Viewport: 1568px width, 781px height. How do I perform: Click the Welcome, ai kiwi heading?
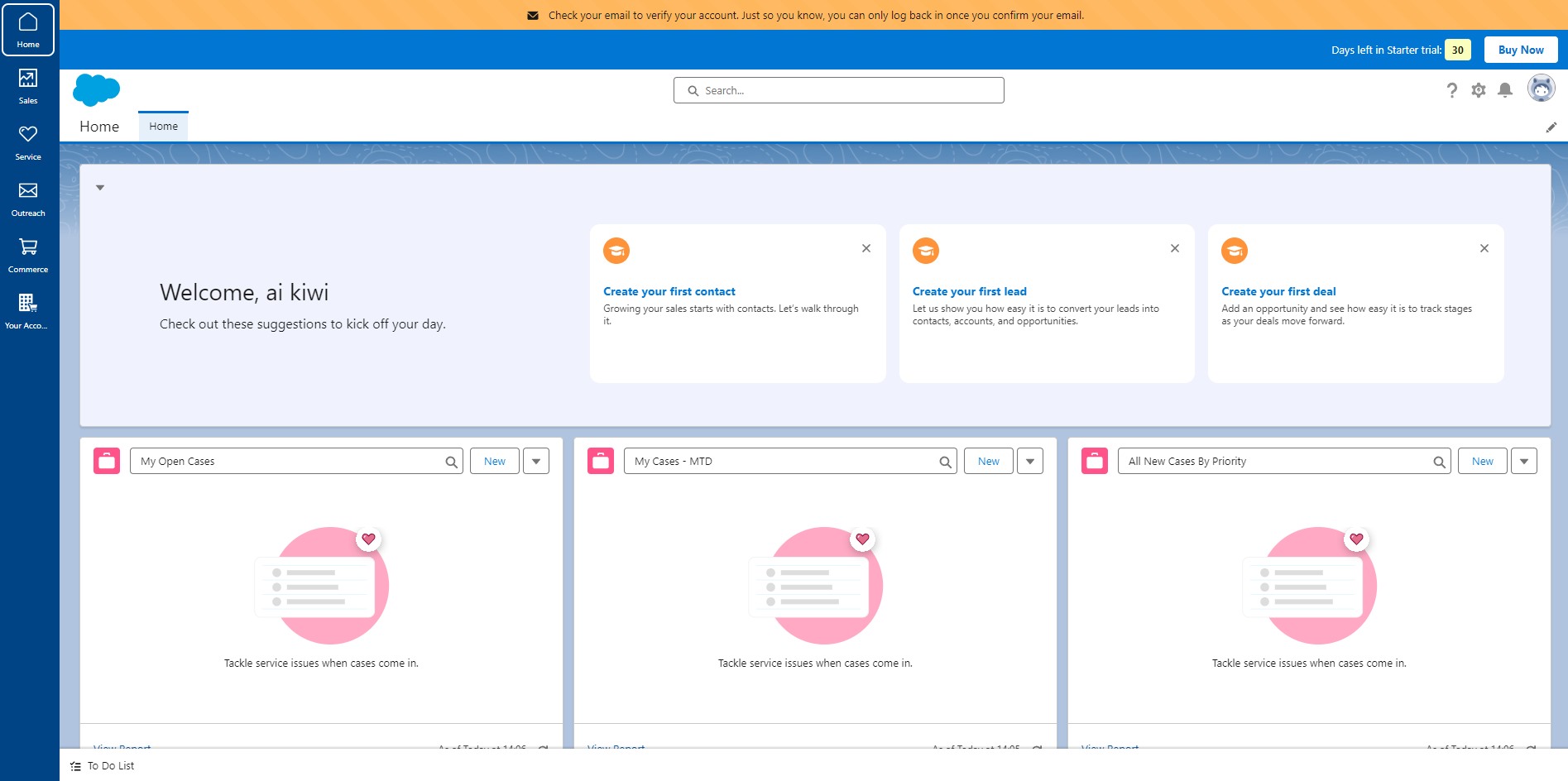tap(244, 292)
